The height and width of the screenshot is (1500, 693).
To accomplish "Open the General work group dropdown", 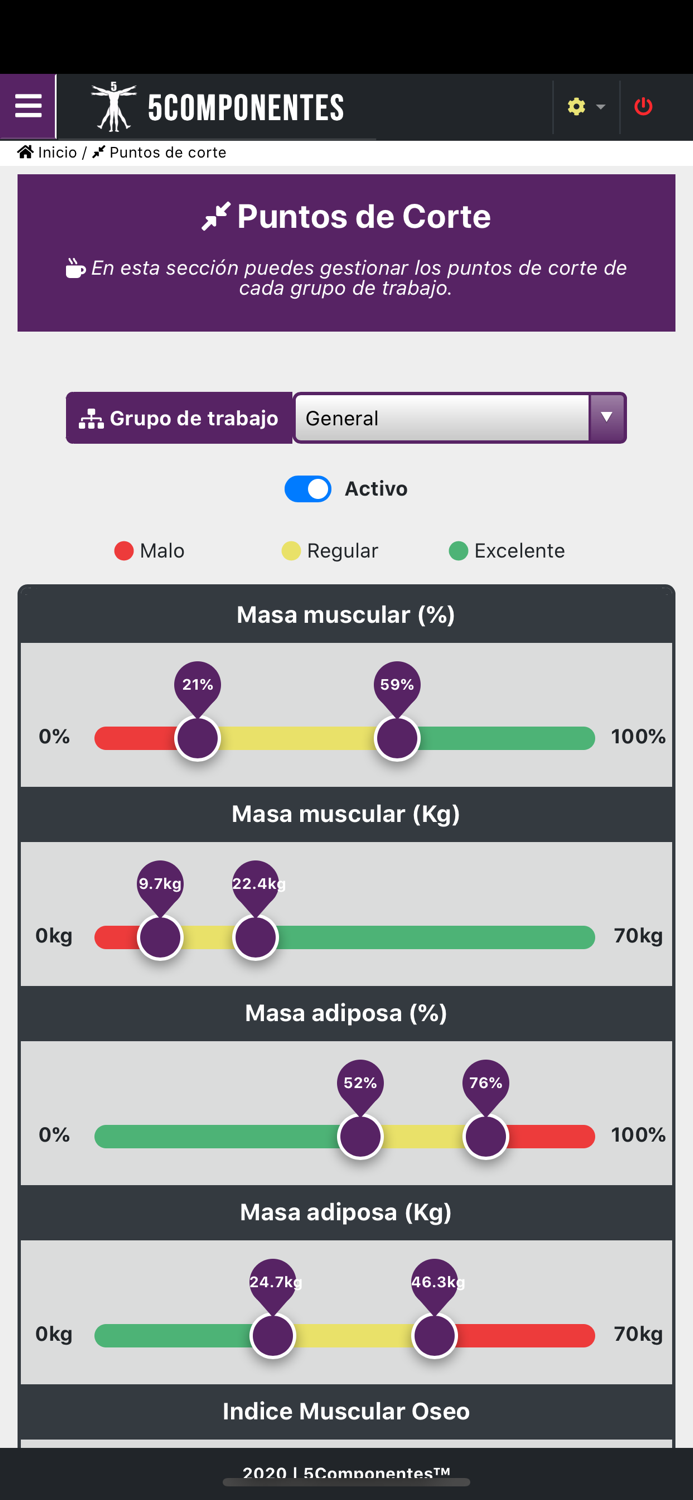I will click(x=442, y=418).
